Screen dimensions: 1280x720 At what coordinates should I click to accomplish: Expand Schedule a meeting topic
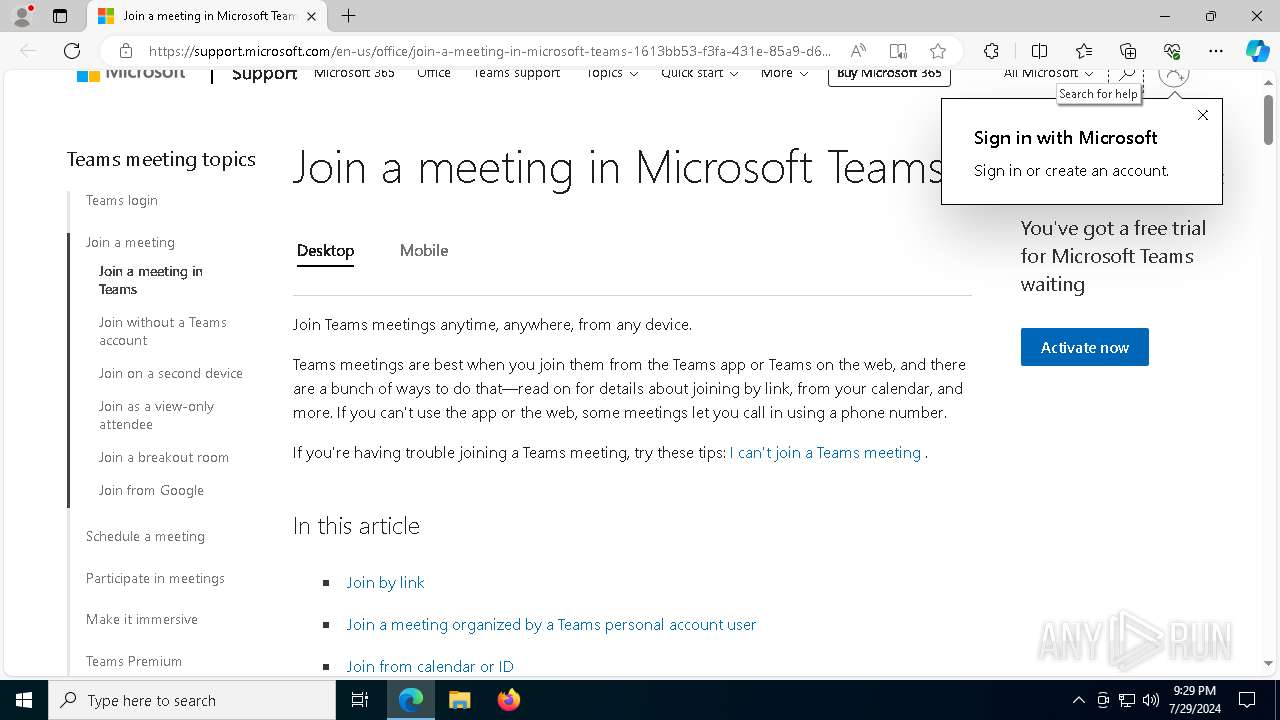pos(145,536)
